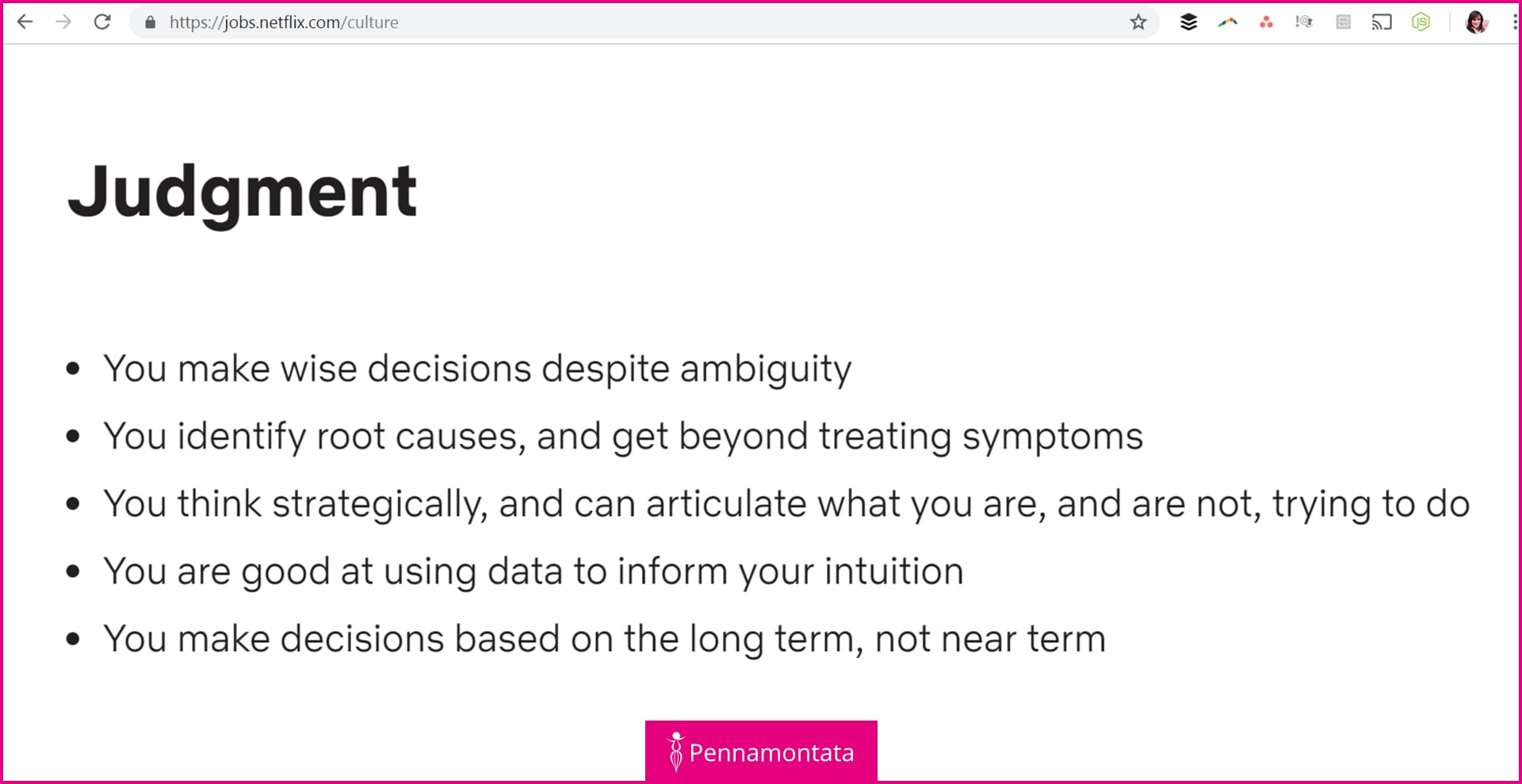Go back to the previous page
Image resolution: width=1522 pixels, height=784 pixels.
pos(25,22)
